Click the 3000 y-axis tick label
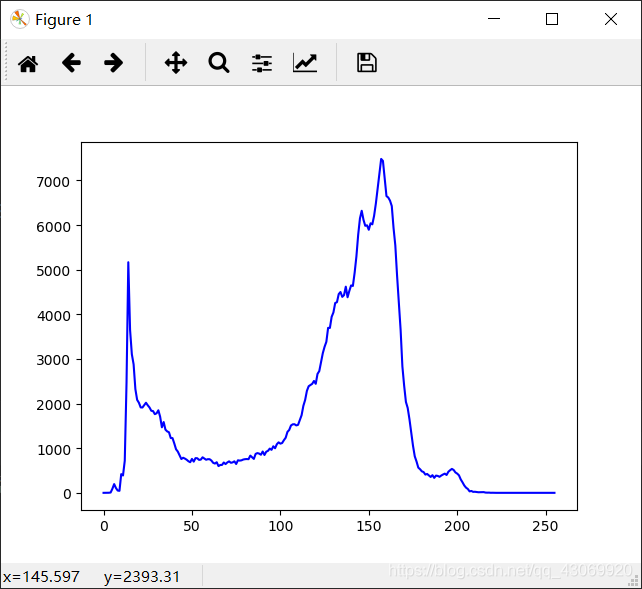 coord(53,360)
